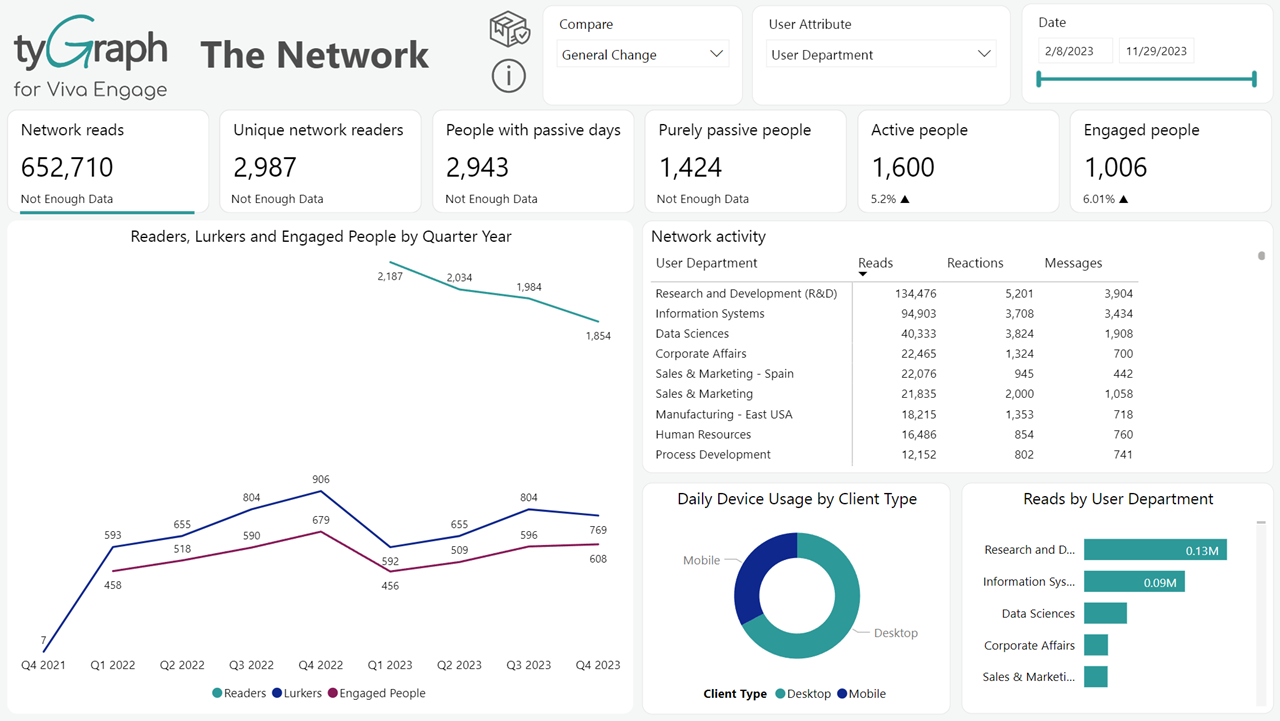Click the end date field 11/29/2023

coord(1156,51)
